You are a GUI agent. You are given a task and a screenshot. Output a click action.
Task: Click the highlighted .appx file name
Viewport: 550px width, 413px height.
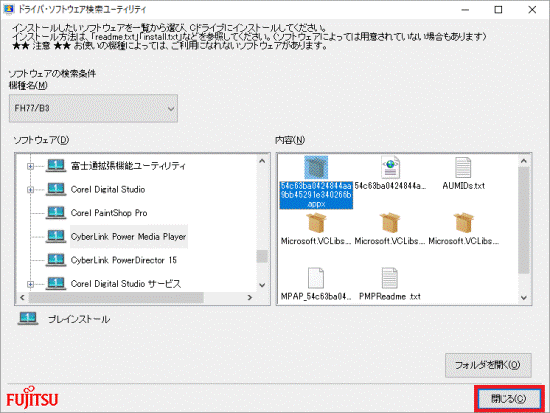(316, 195)
